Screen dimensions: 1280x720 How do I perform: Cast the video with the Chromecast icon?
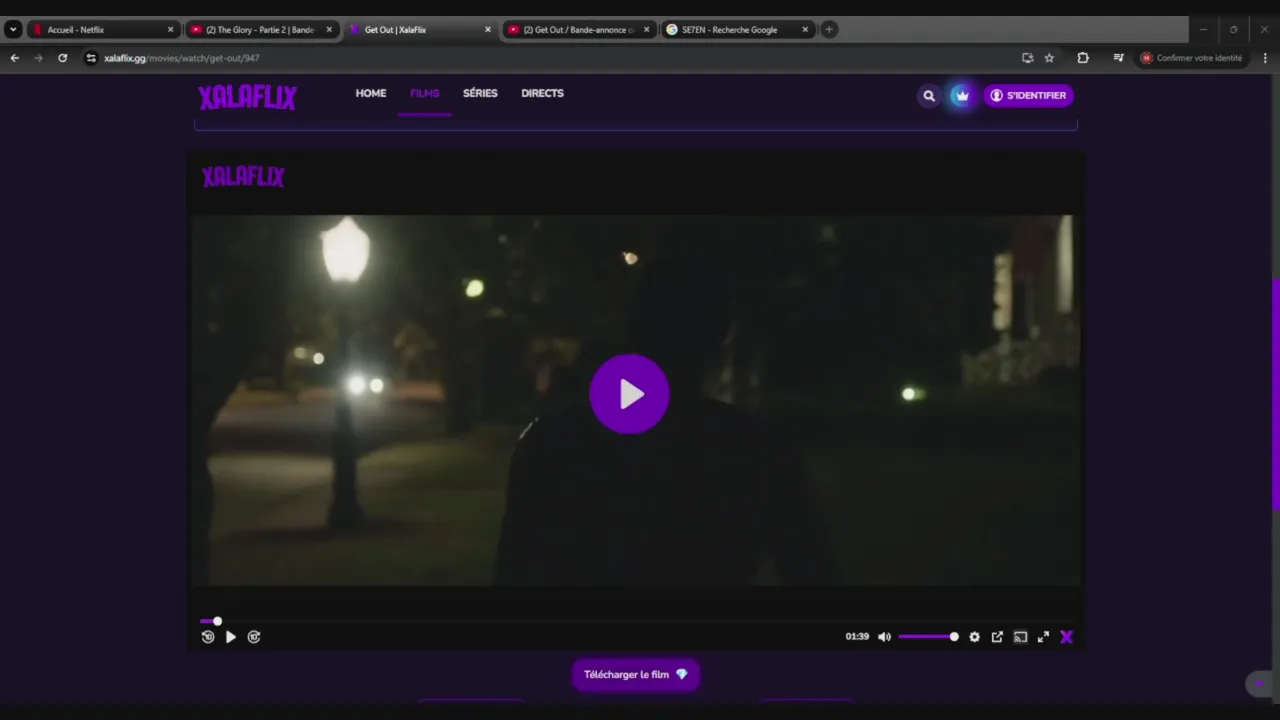tap(1020, 637)
